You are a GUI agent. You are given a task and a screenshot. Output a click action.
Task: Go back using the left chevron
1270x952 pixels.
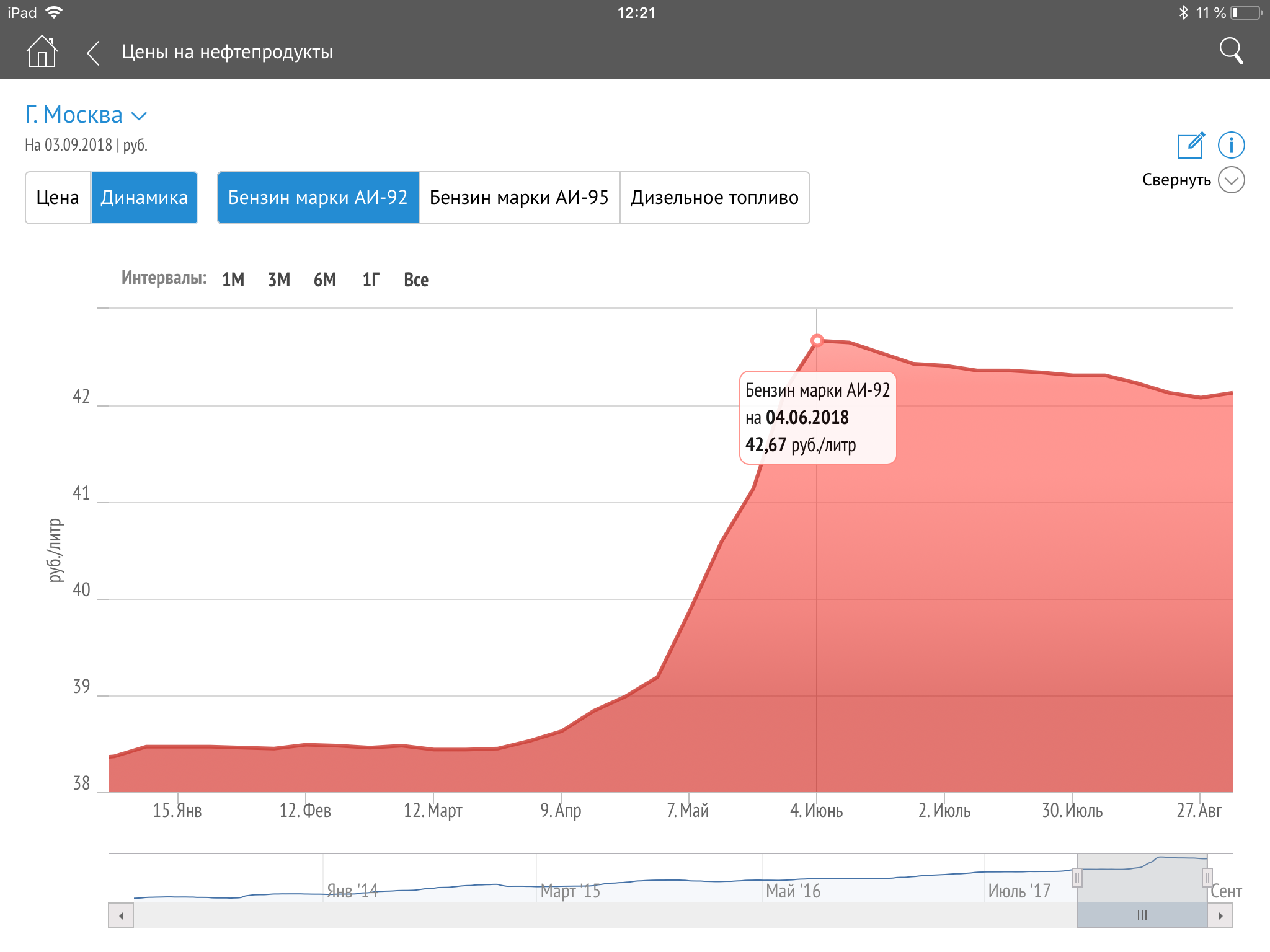point(93,53)
